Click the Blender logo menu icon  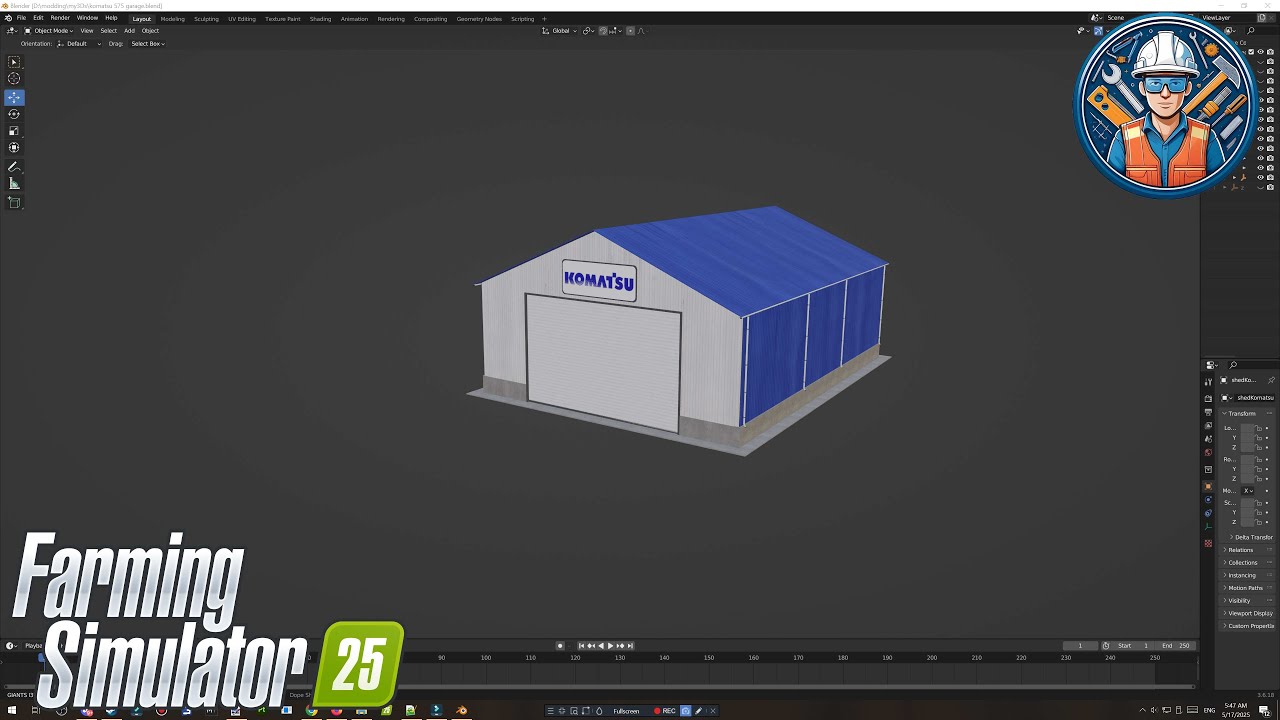(x=8, y=18)
